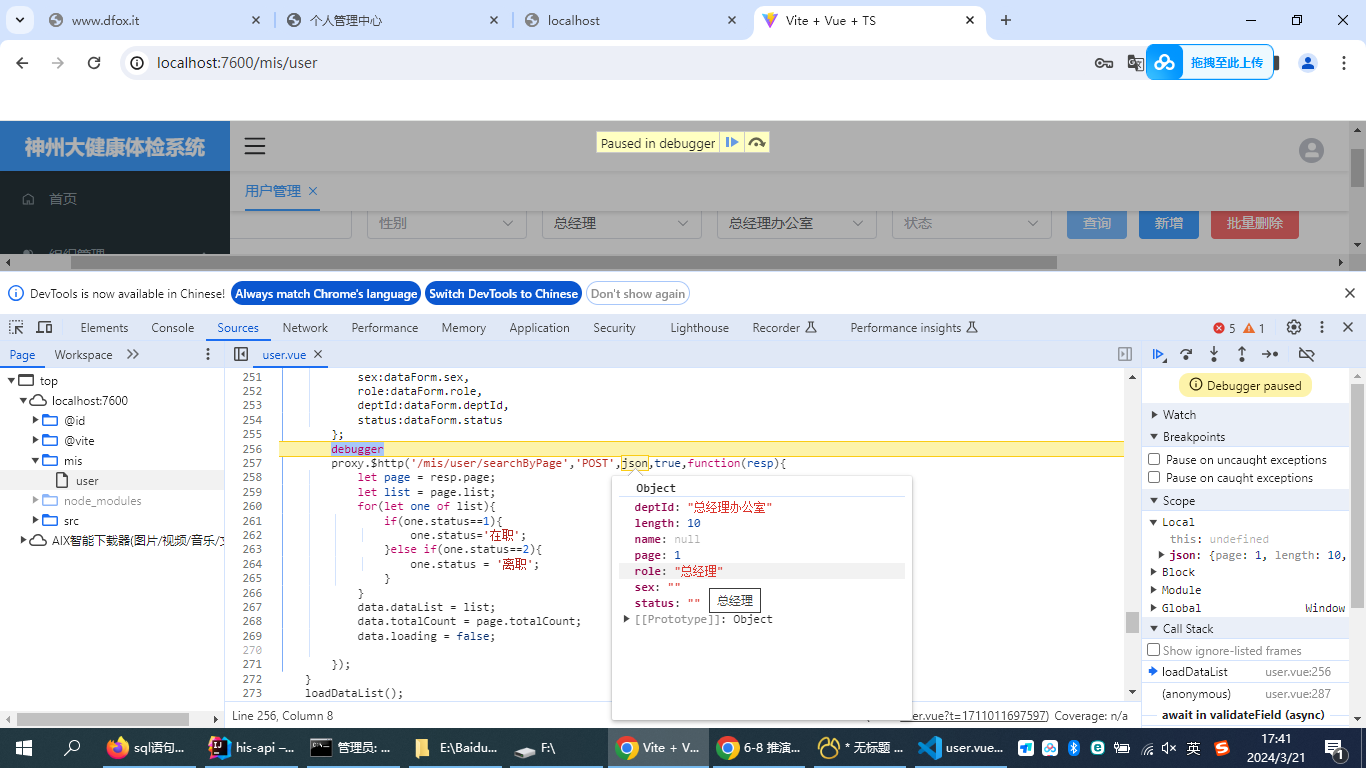
Task: Open DevTools settings gear
Action: coord(1294,328)
